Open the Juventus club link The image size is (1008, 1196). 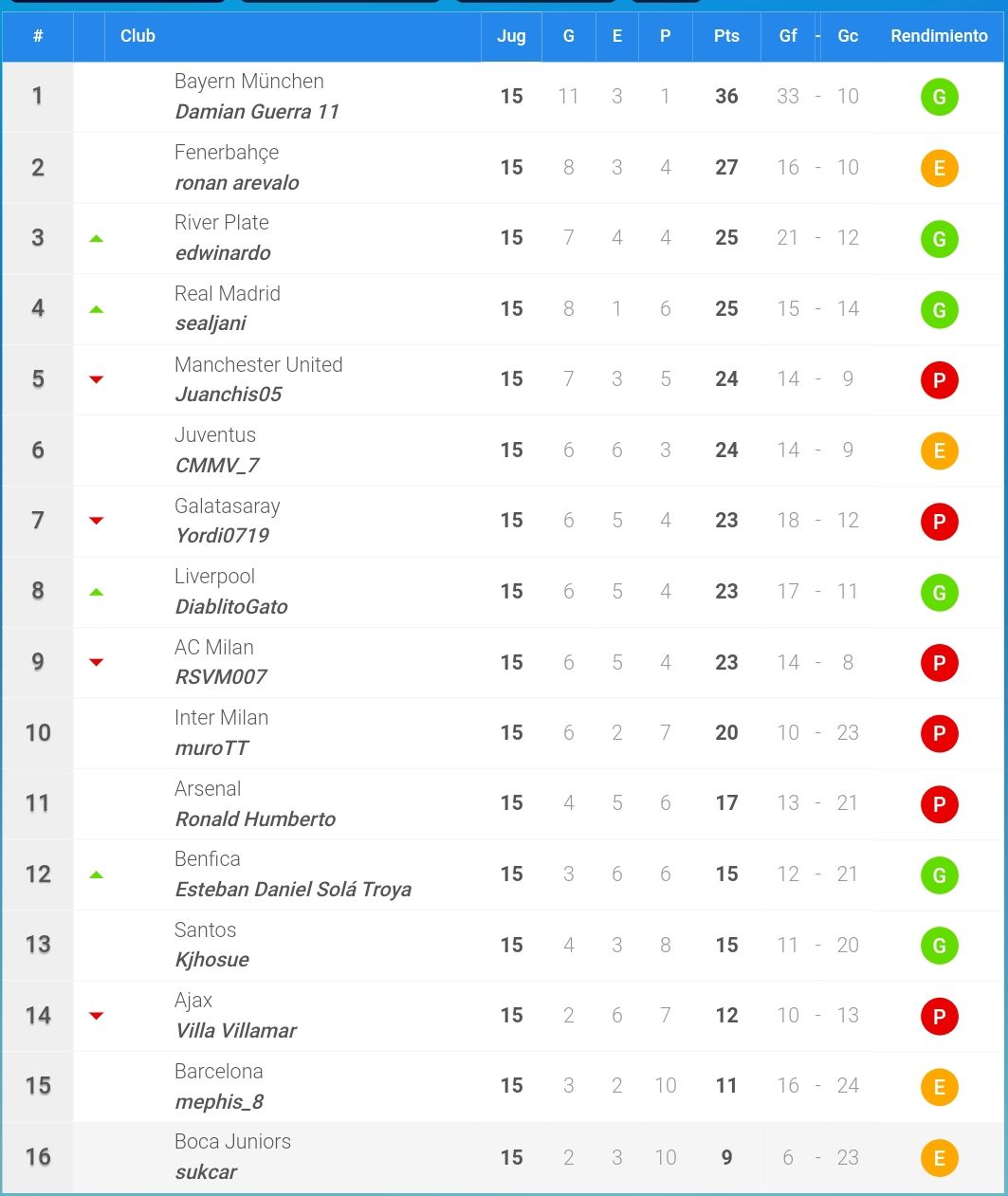[x=215, y=435]
